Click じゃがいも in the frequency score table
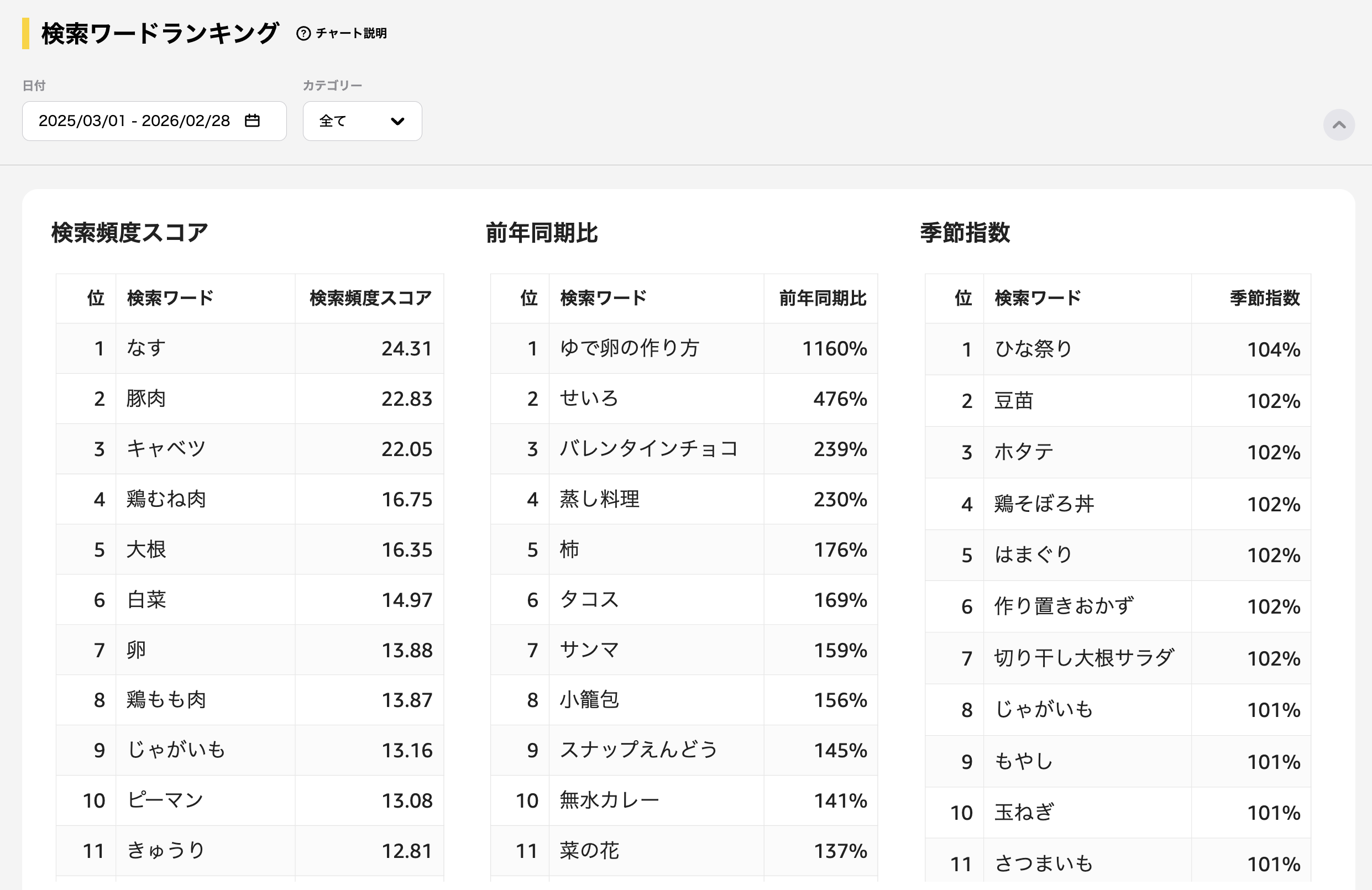1372x890 pixels. (x=176, y=750)
